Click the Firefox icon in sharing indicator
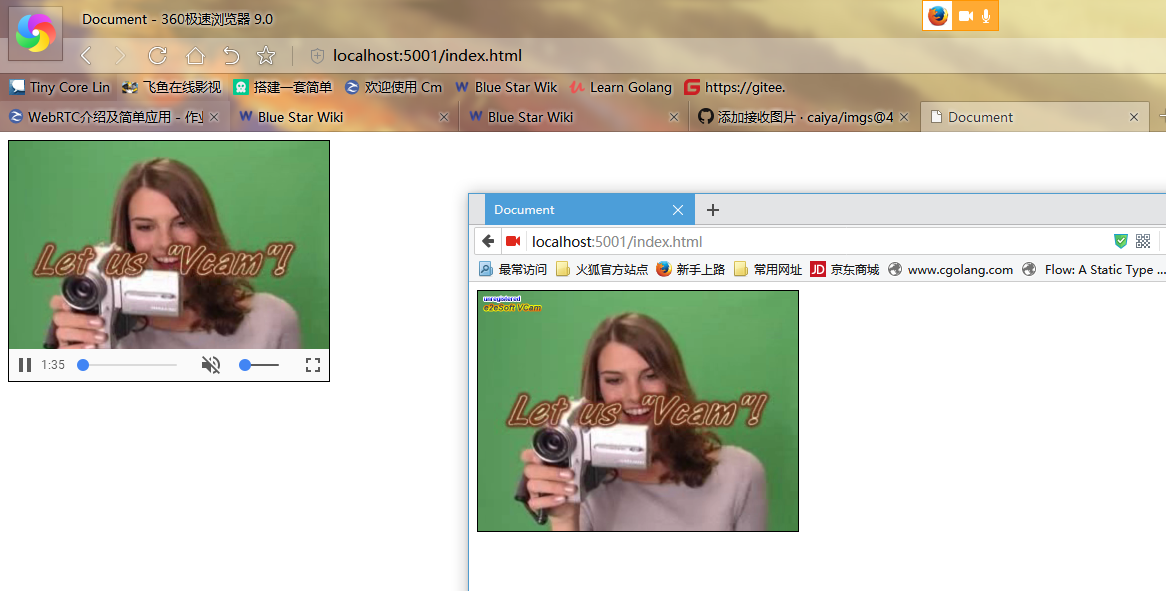This screenshot has height=591, width=1166. point(938,16)
